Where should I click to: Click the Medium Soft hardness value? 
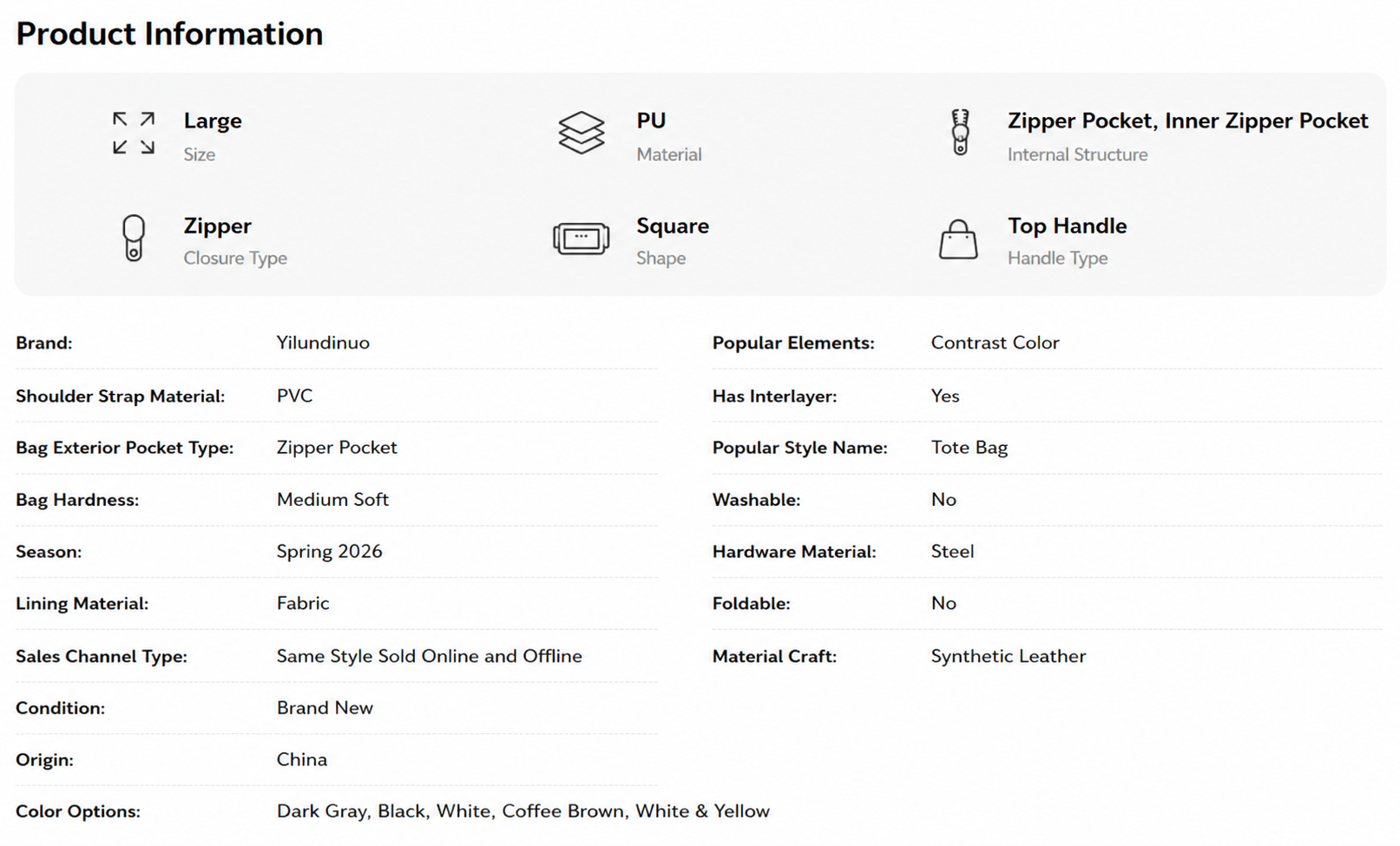point(332,500)
